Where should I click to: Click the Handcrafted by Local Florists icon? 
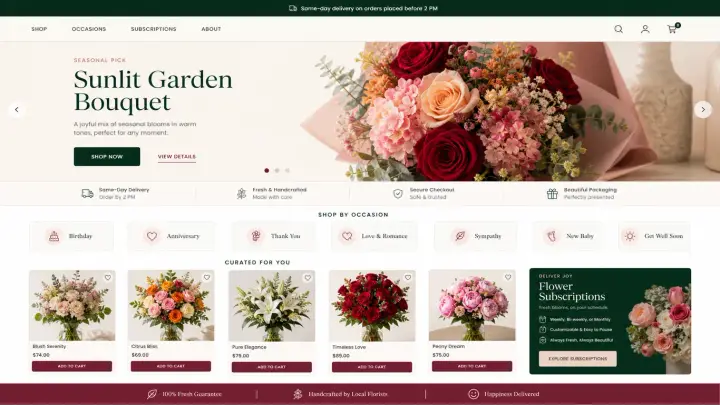pyautogui.click(x=298, y=394)
